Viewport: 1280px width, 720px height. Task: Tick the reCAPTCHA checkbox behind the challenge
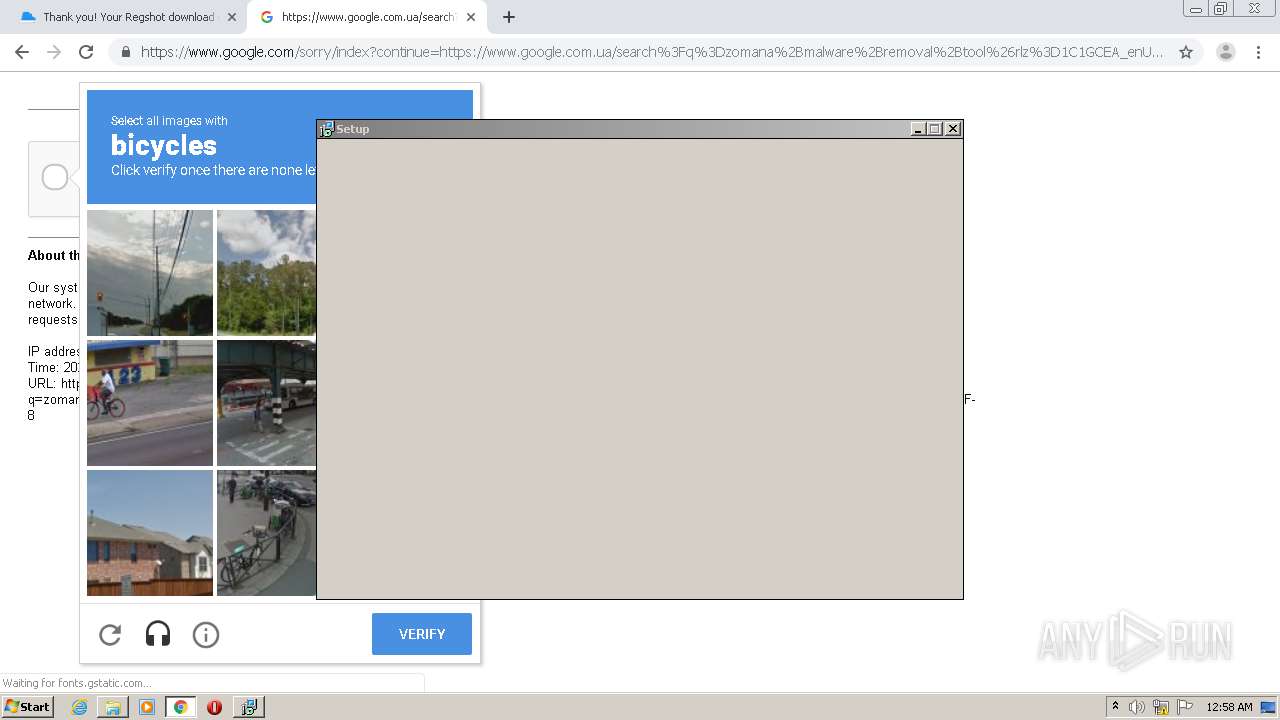tap(55, 178)
